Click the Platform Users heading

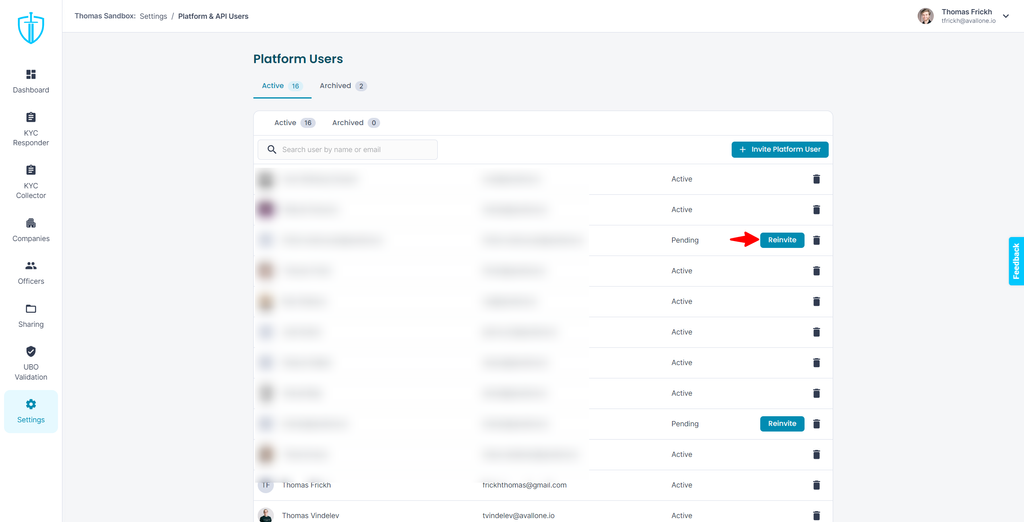pos(298,59)
